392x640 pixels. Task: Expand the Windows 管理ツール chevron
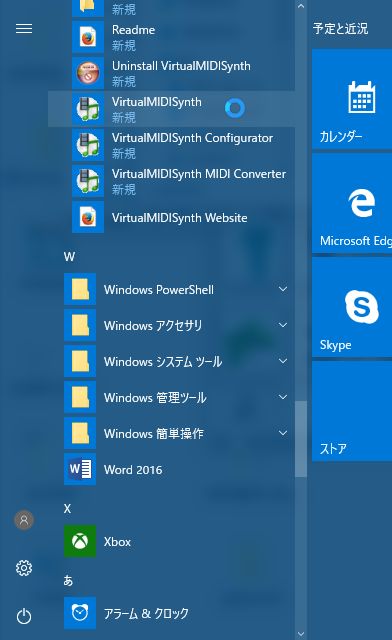point(283,397)
